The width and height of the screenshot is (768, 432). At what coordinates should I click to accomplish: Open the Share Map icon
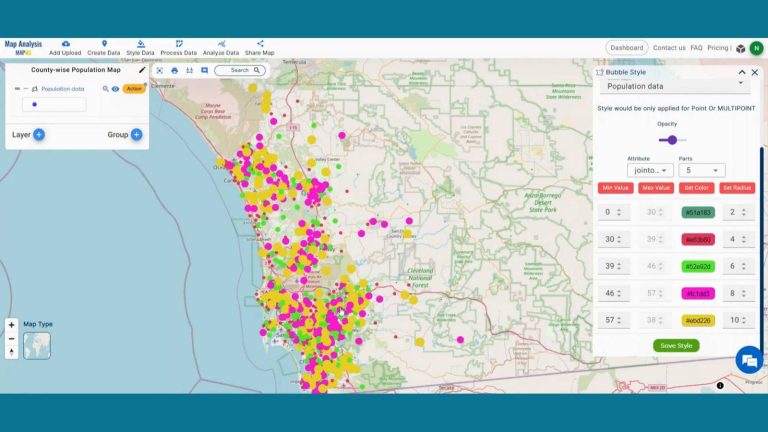click(260, 44)
